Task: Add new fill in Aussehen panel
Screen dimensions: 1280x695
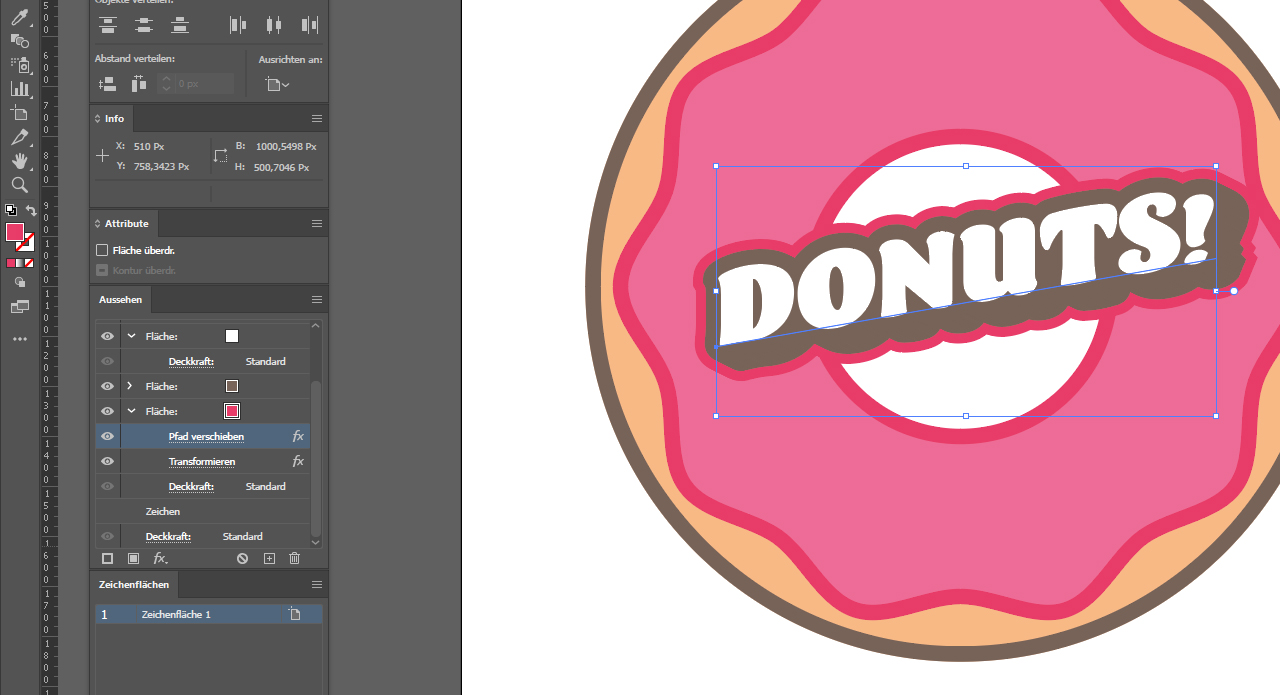Action: [133, 558]
